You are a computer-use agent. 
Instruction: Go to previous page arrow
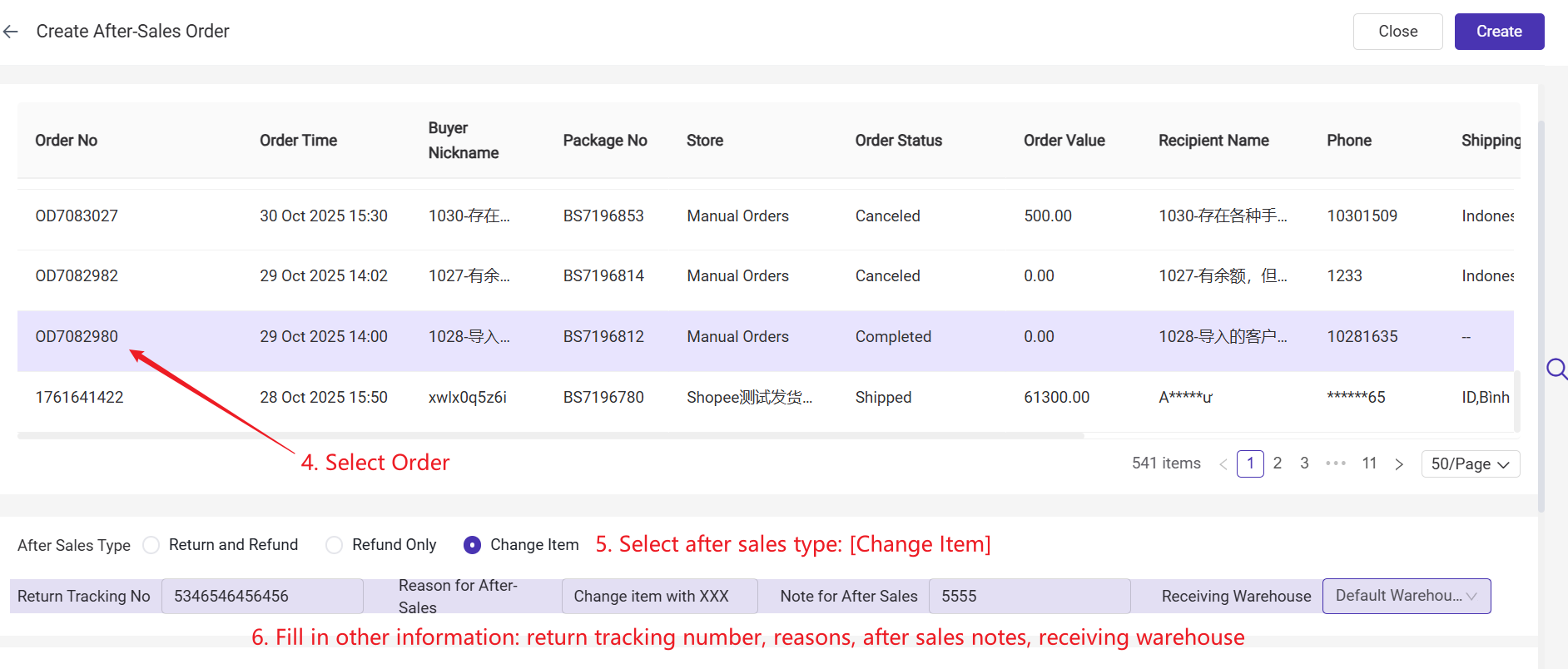(1223, 464)
